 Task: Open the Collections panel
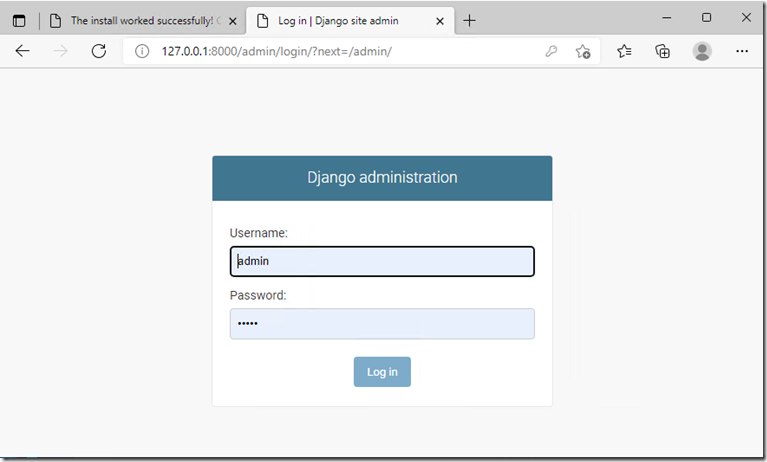[x=662, y=51]
